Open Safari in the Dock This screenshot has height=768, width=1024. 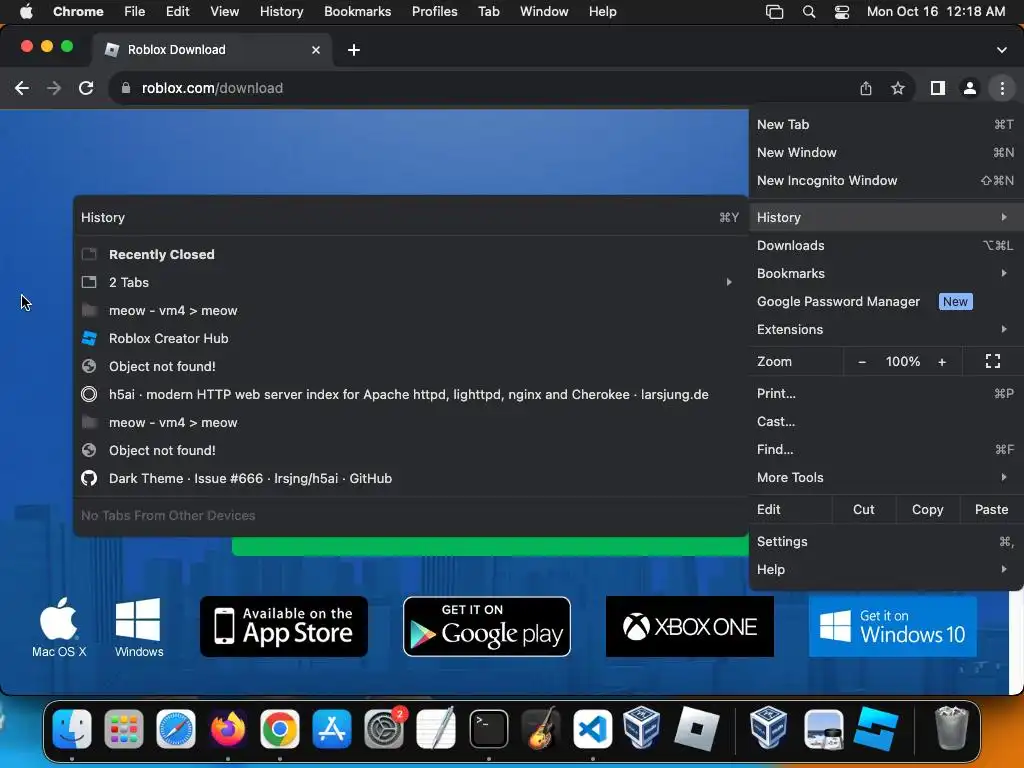(x=176, y=729)
